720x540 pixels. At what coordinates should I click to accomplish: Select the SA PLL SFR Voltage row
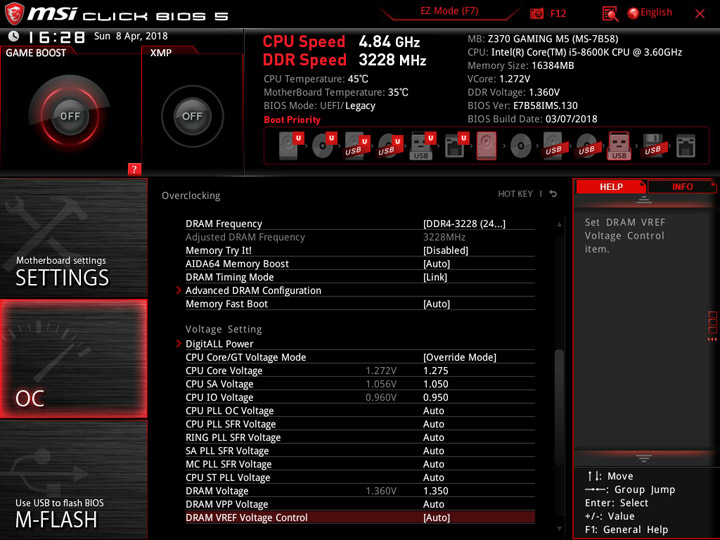click(x=360, y=450)
